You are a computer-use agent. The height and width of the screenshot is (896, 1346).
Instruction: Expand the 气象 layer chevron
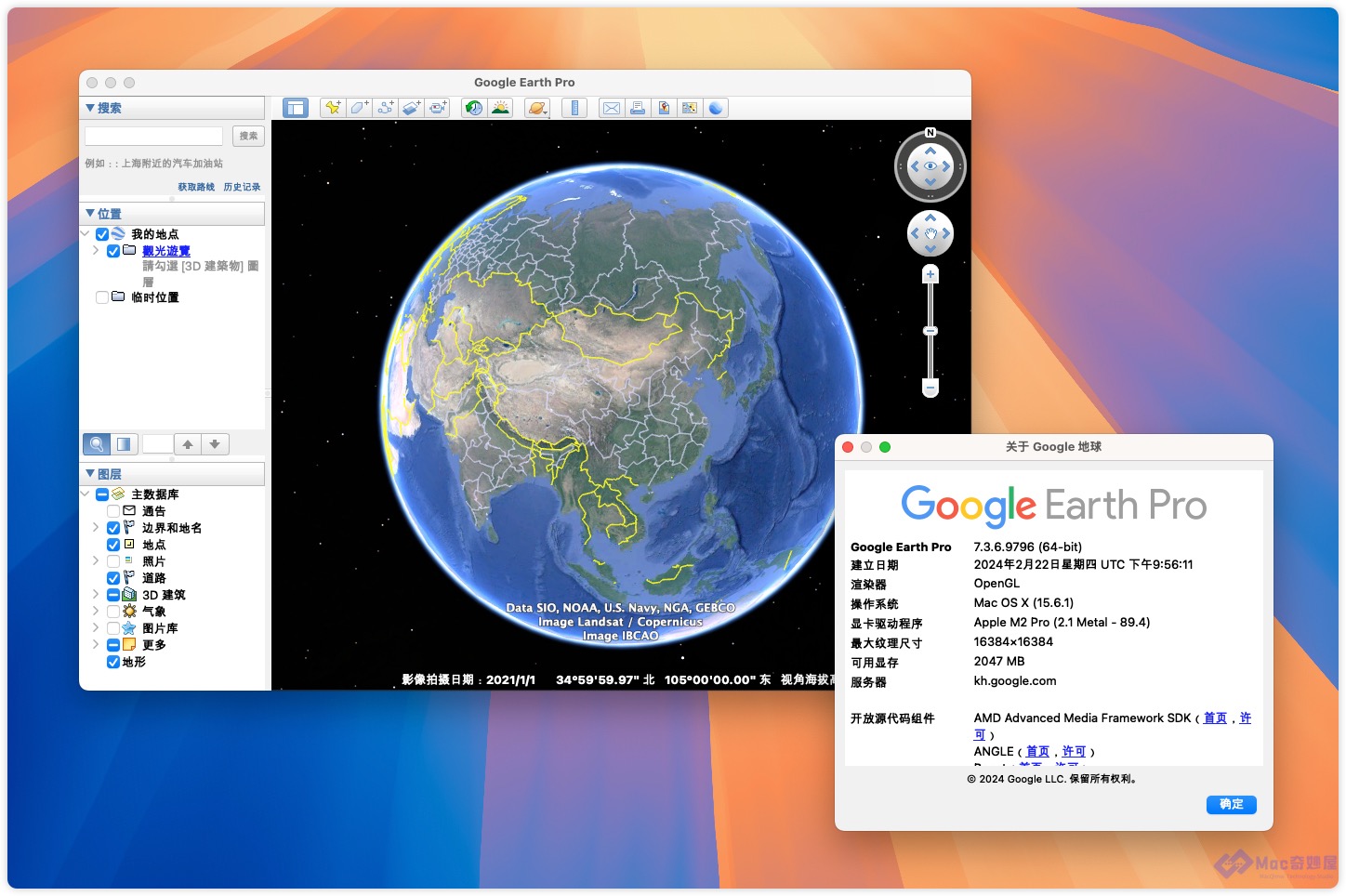[x=96, y=612]
